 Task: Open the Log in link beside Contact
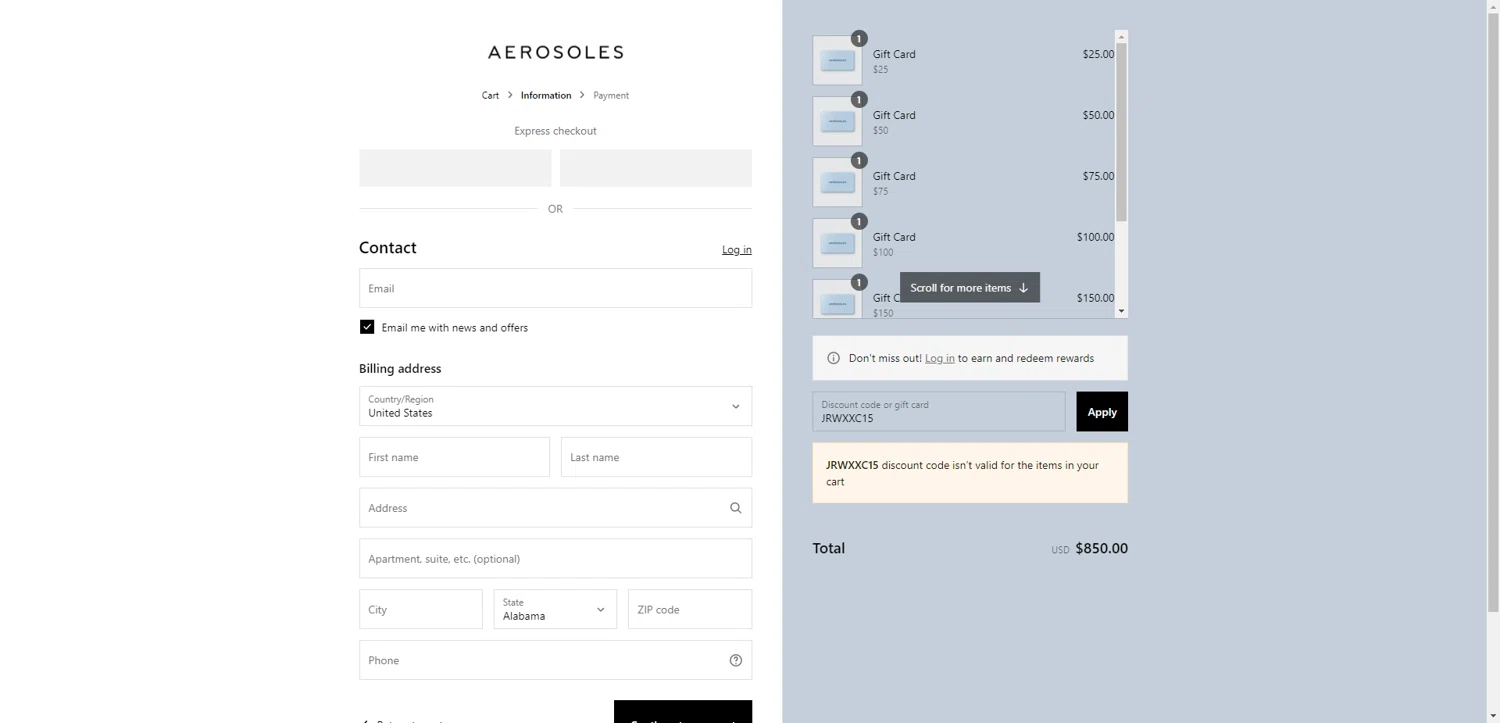coord(737,250)
